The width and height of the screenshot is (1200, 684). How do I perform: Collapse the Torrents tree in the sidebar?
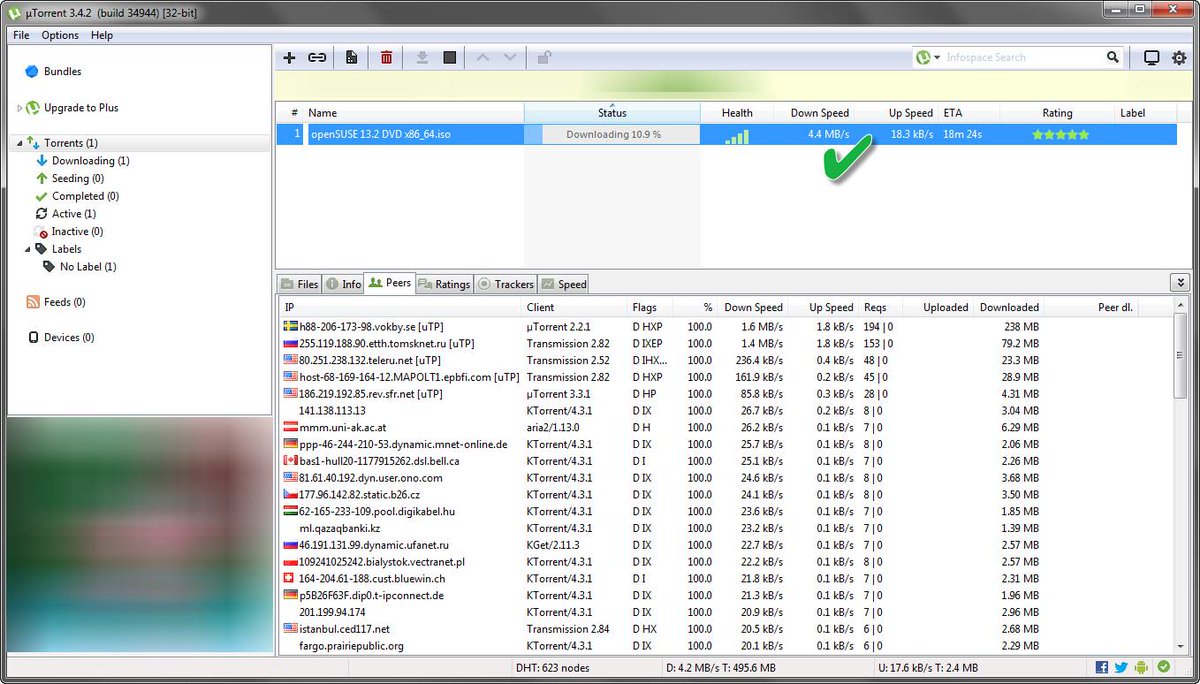pos(22,142)
